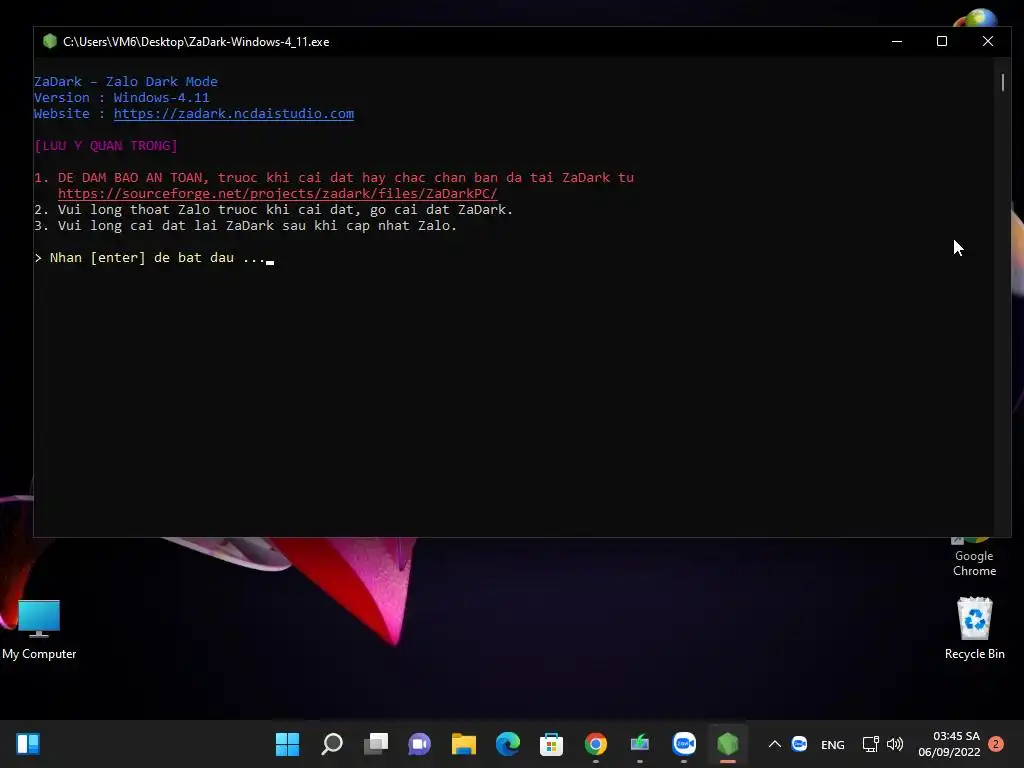Minimize the ZaDark console window
The height and width of the screenshot is (768, 1024).
click(897, 41)
